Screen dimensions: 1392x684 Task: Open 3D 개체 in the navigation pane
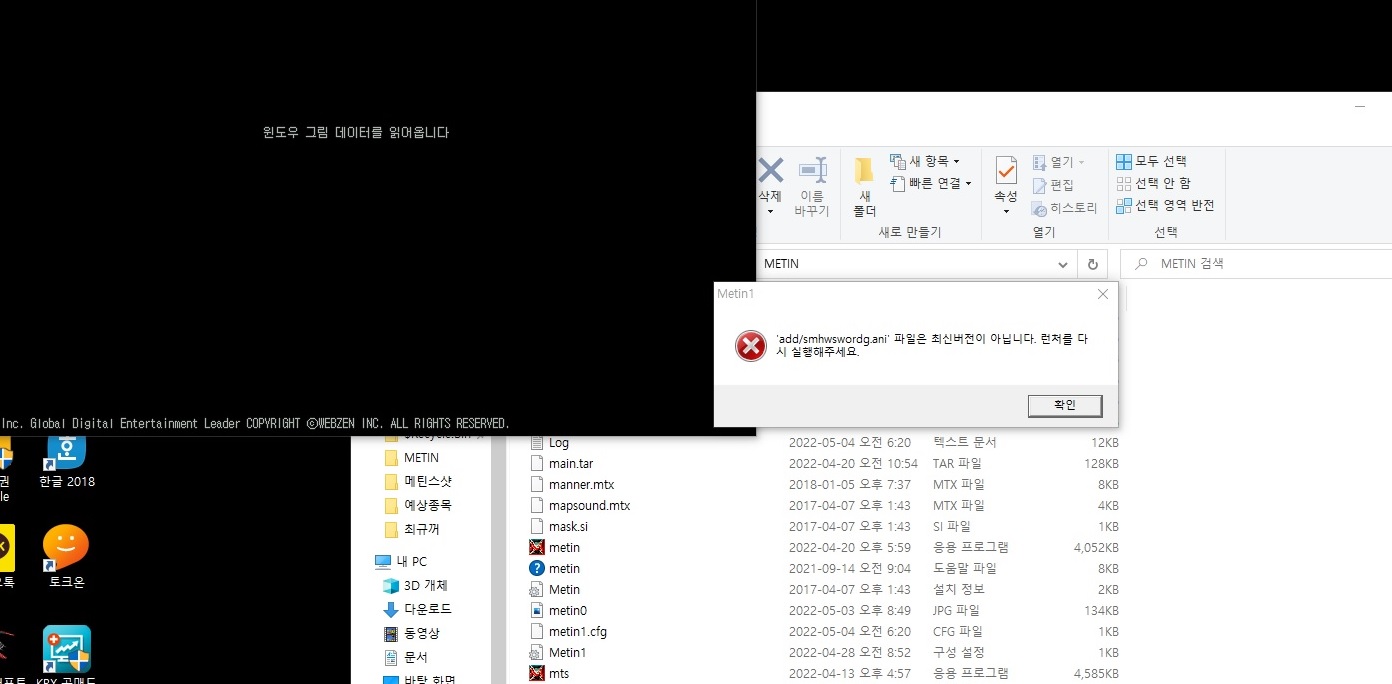coord(426,585)
